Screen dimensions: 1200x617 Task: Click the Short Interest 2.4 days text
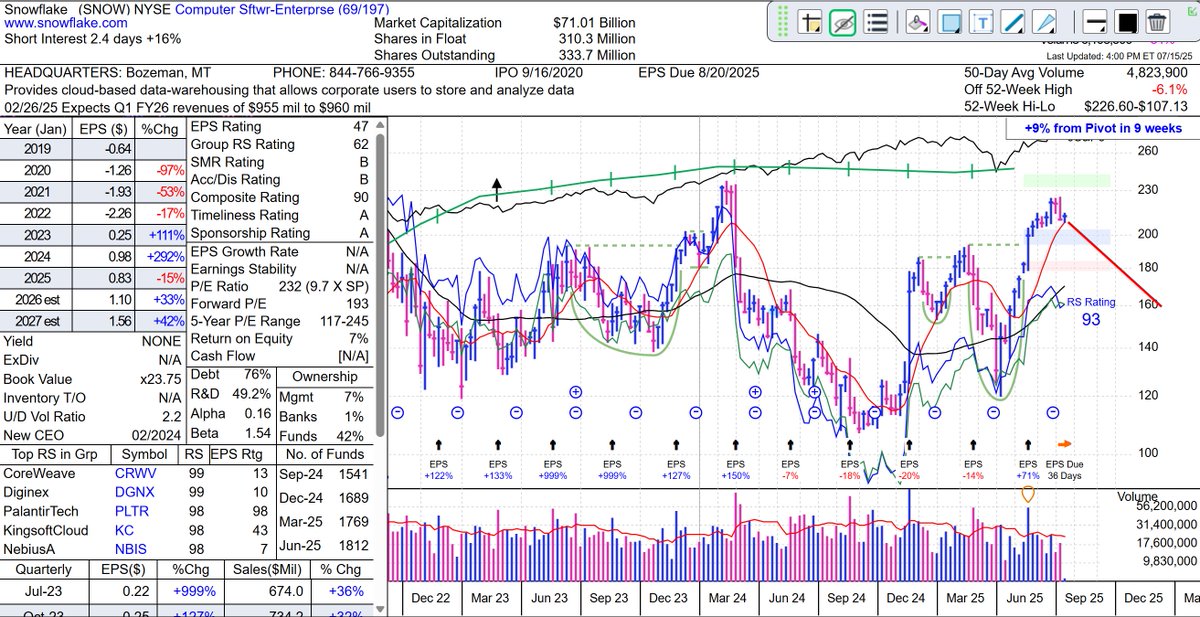click(93, 38)
